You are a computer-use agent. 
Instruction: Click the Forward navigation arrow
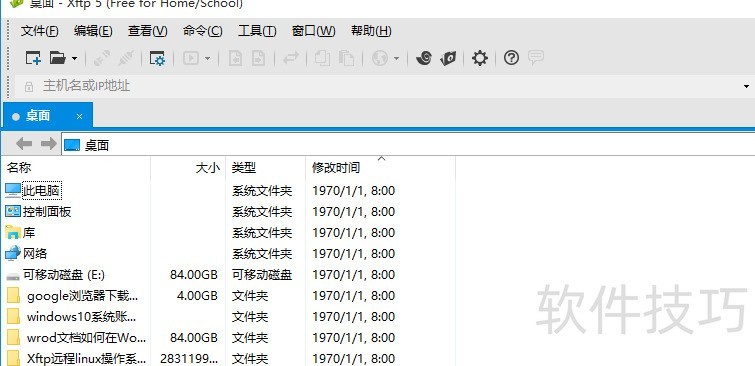tap(49, 144)
